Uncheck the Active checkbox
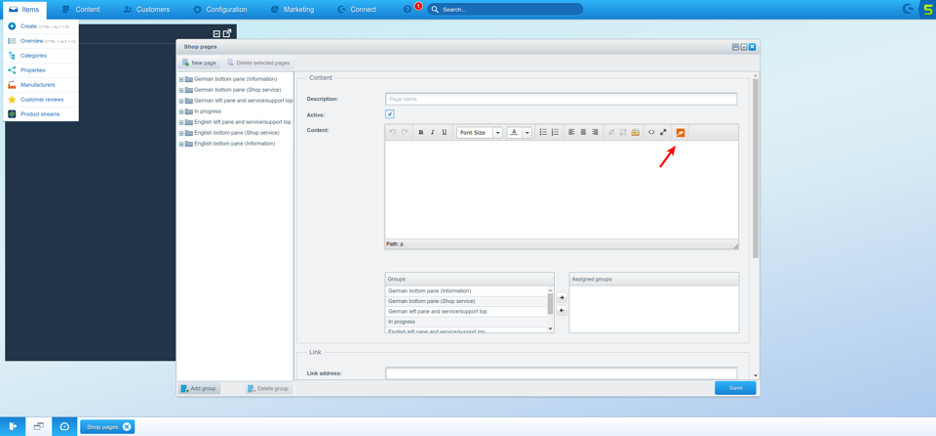 [x=390, y=114]
